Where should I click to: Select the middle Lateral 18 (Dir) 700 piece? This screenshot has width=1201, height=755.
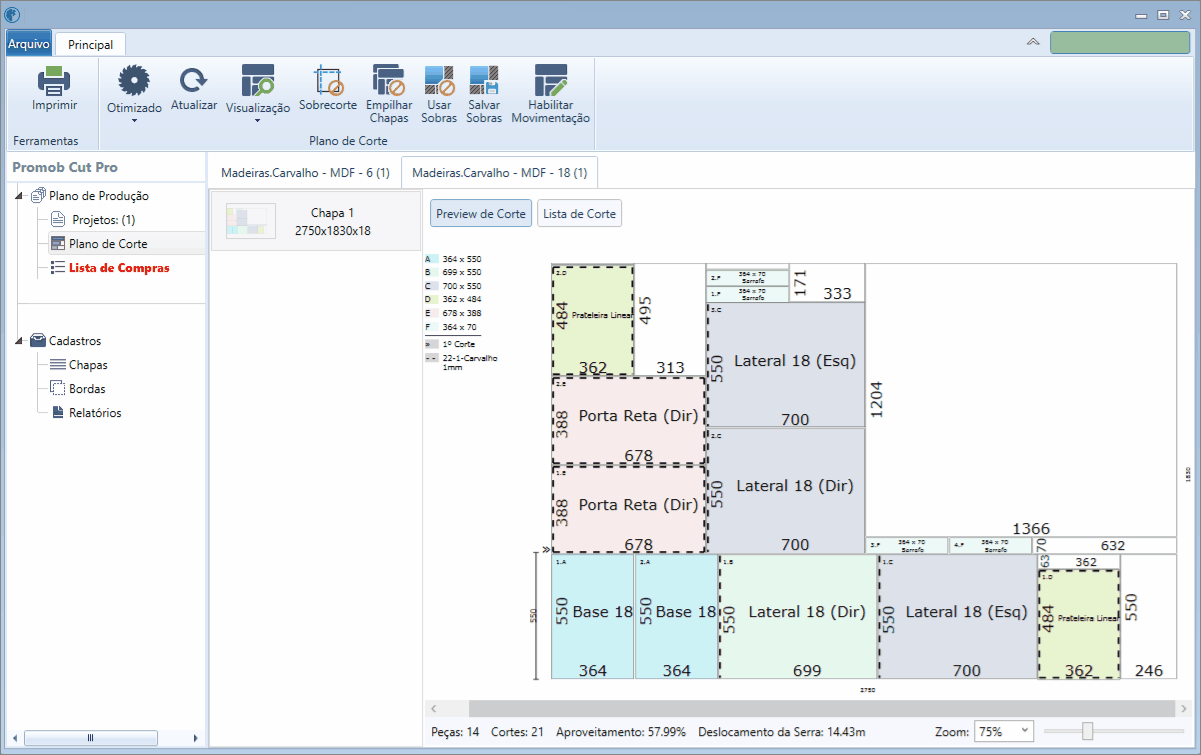tap(786, 491)
